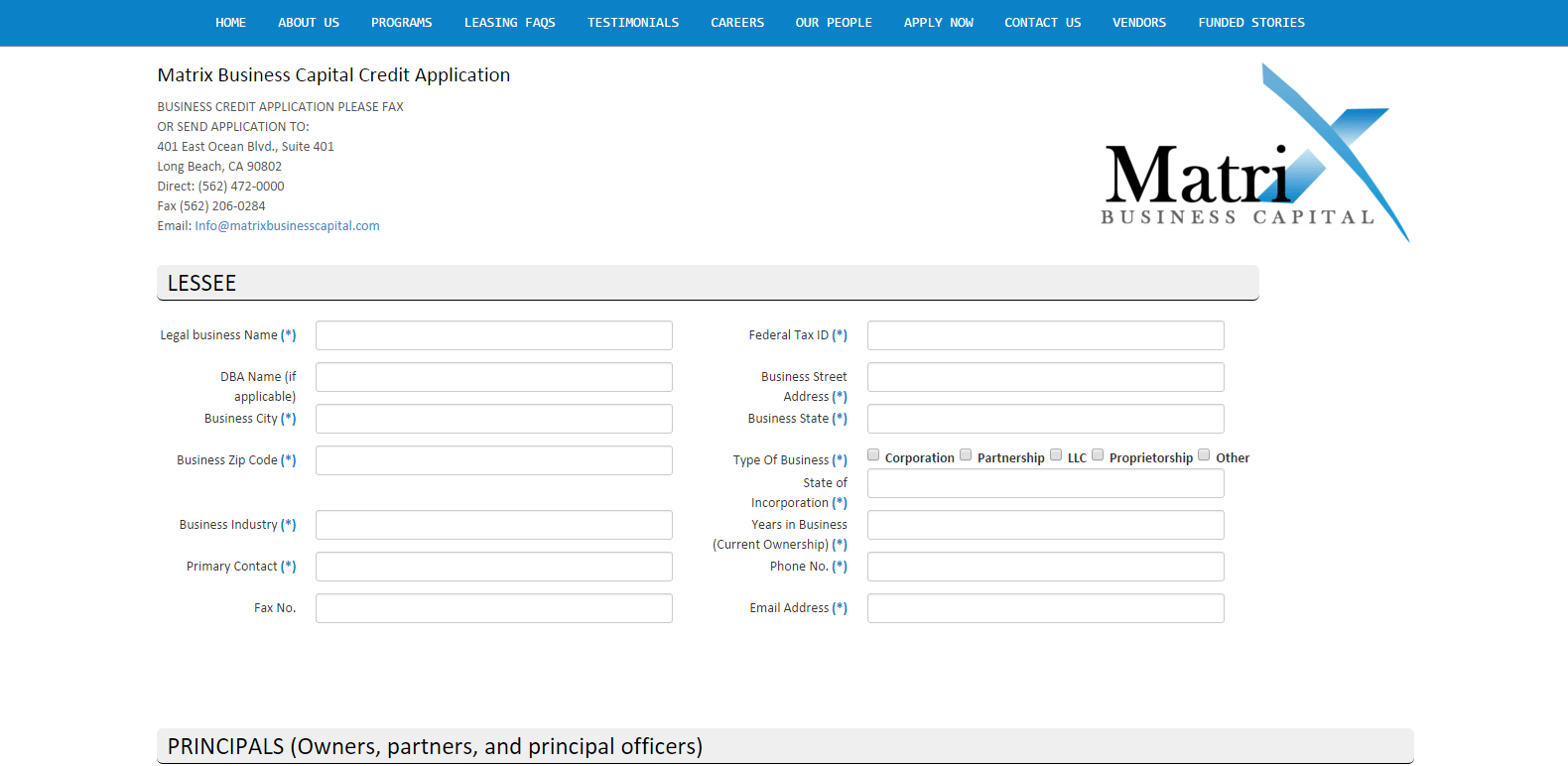Focus the Legal business Name field
Screen dimensions: 1568x766
pos(494,335)
